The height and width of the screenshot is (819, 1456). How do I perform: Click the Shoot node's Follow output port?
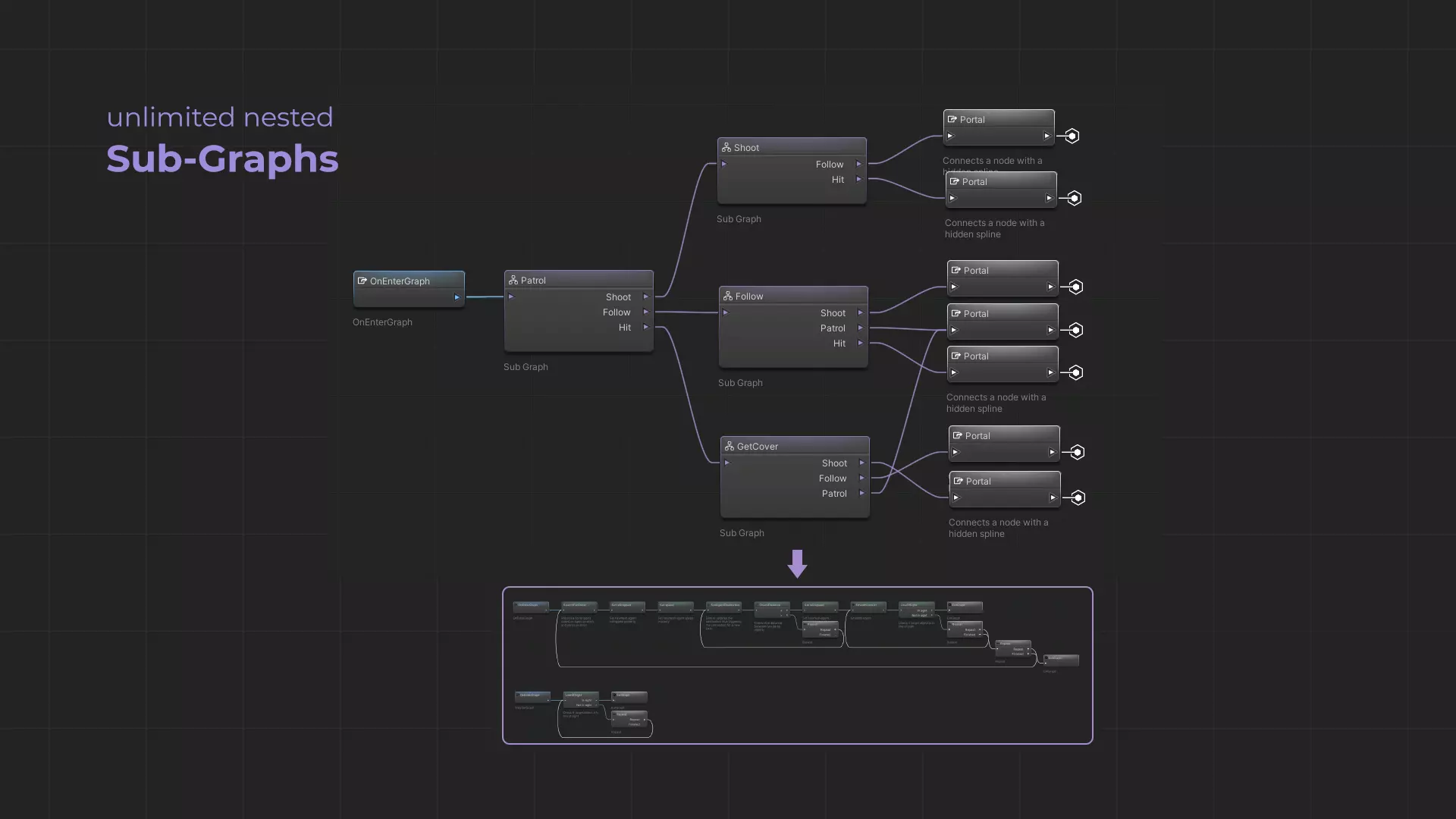coord(859,165)
